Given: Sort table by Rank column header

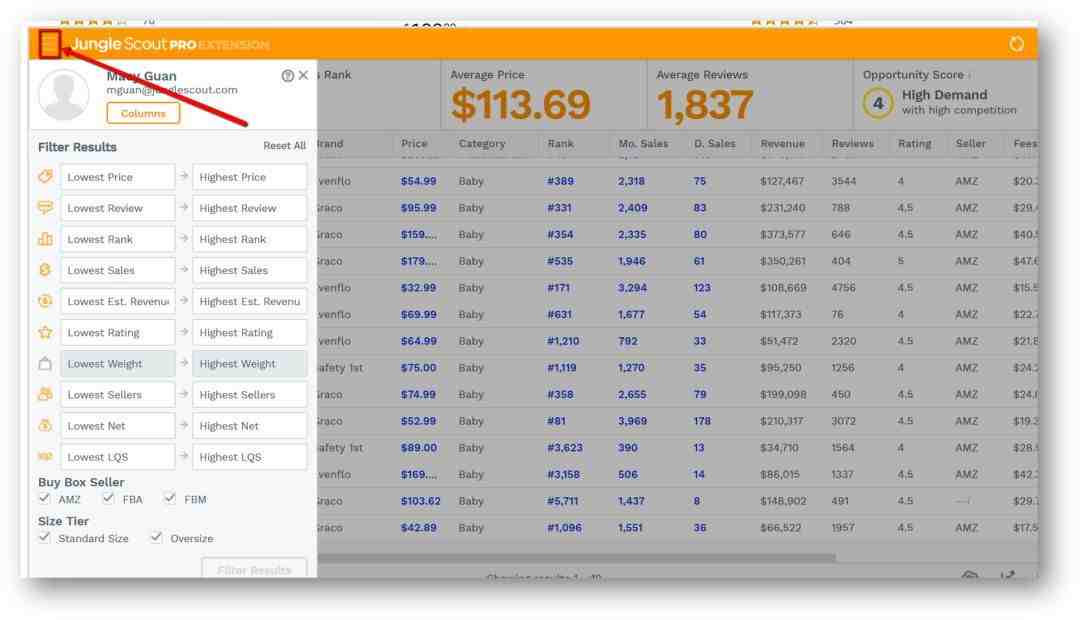Looking at the screenshot, I should coord(560,144).
